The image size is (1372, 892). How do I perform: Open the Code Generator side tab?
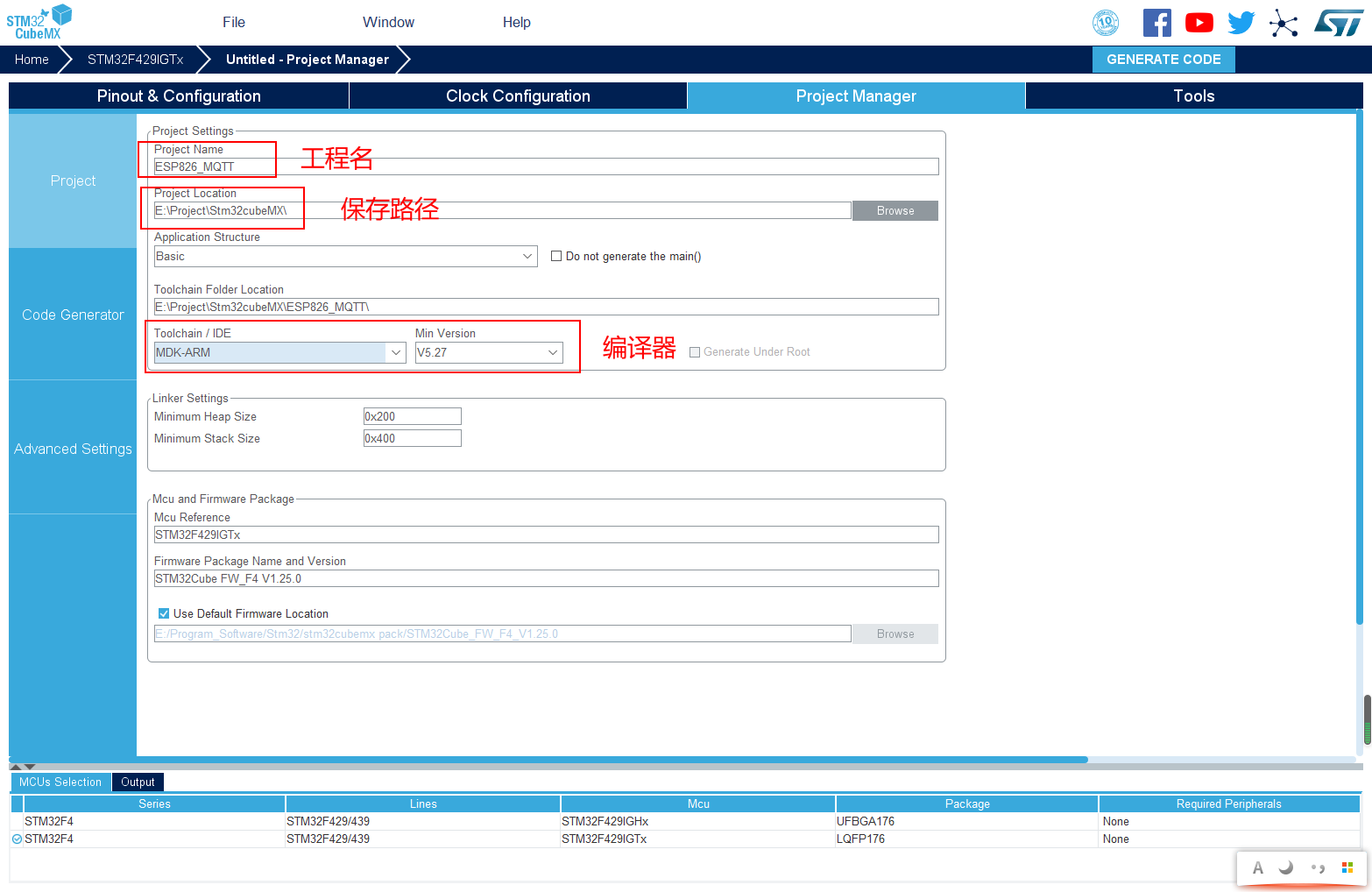[x=73, y=315]
